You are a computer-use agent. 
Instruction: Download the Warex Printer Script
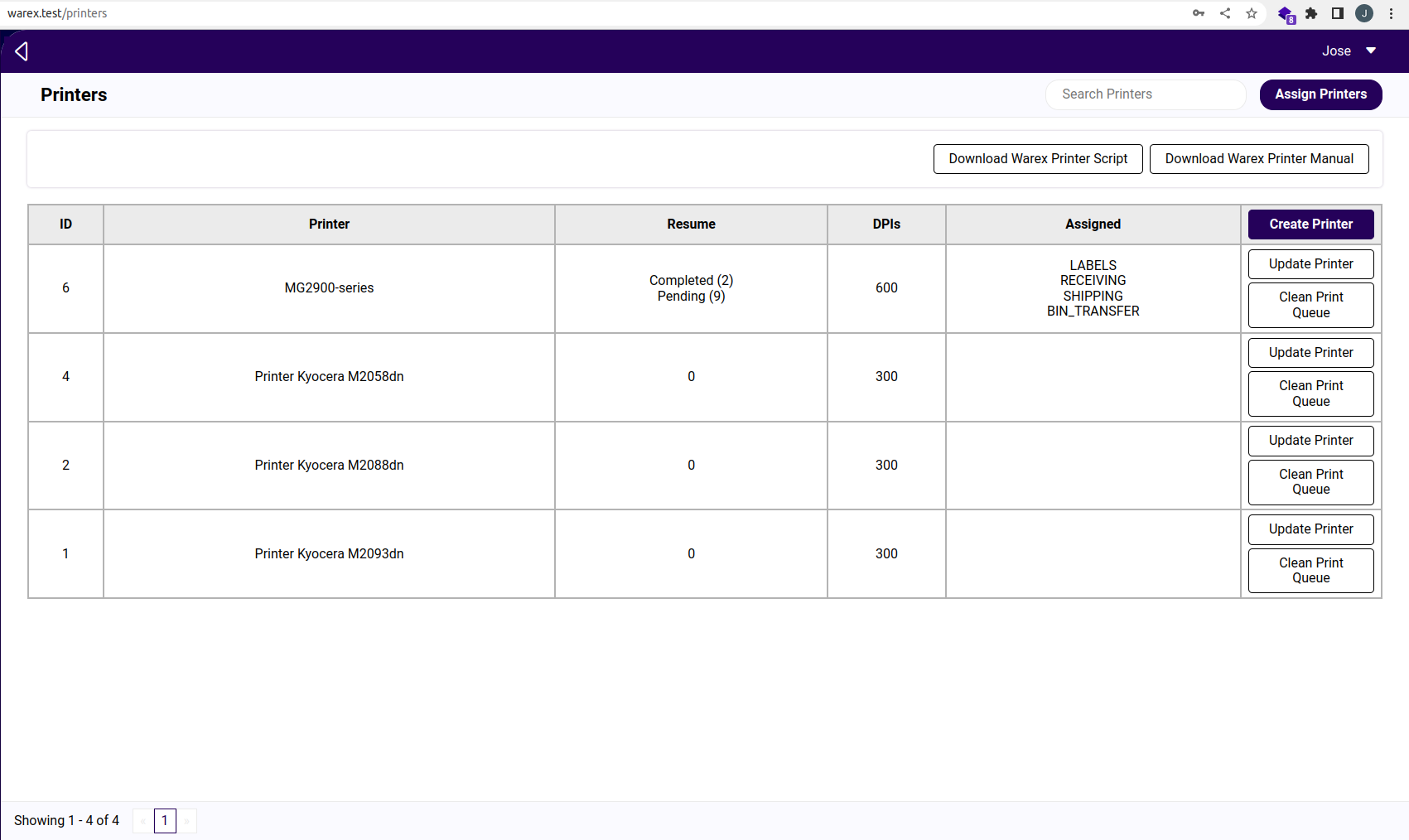(x=1038, y=159)
